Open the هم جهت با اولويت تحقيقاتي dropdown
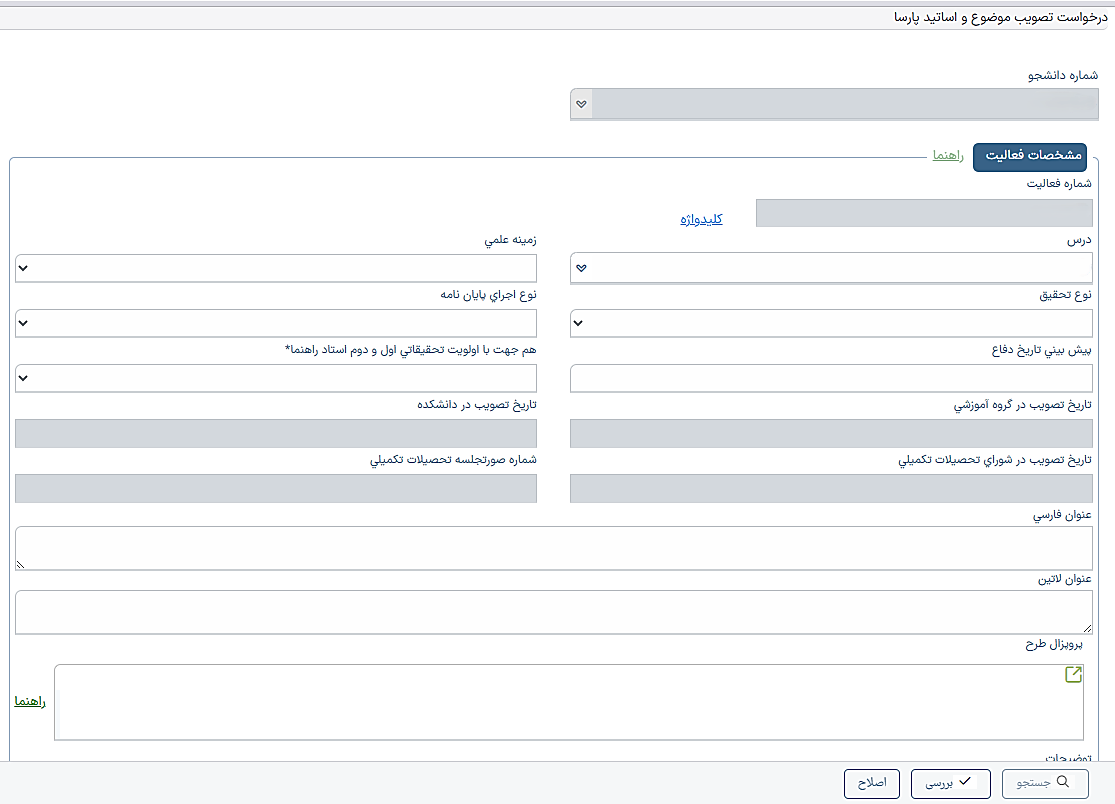 point(276,378)
